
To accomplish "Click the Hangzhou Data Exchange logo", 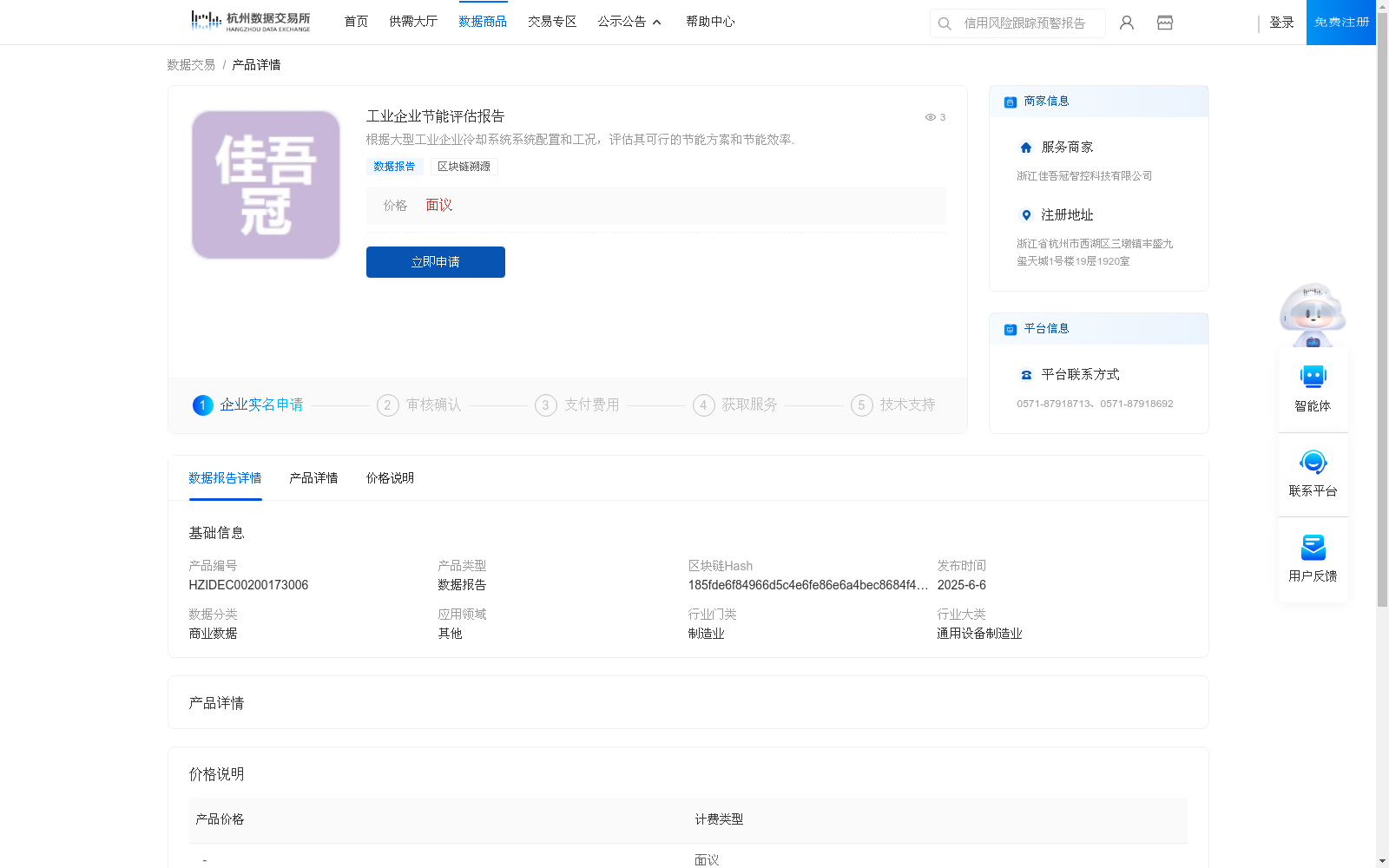I will (x=250, y=21).
